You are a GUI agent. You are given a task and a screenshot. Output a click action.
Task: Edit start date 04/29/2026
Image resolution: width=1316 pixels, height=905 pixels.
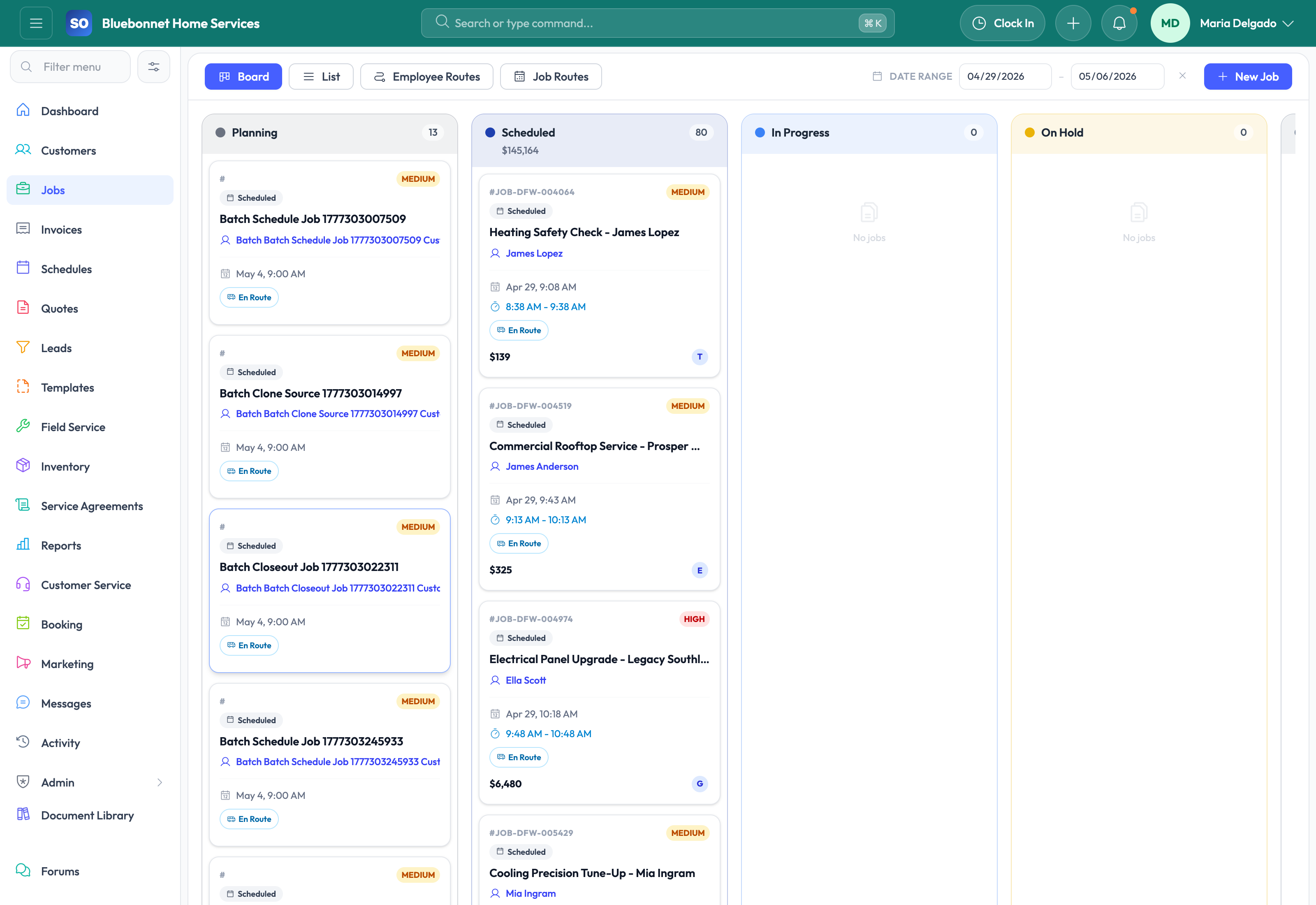pos(1005,77)
